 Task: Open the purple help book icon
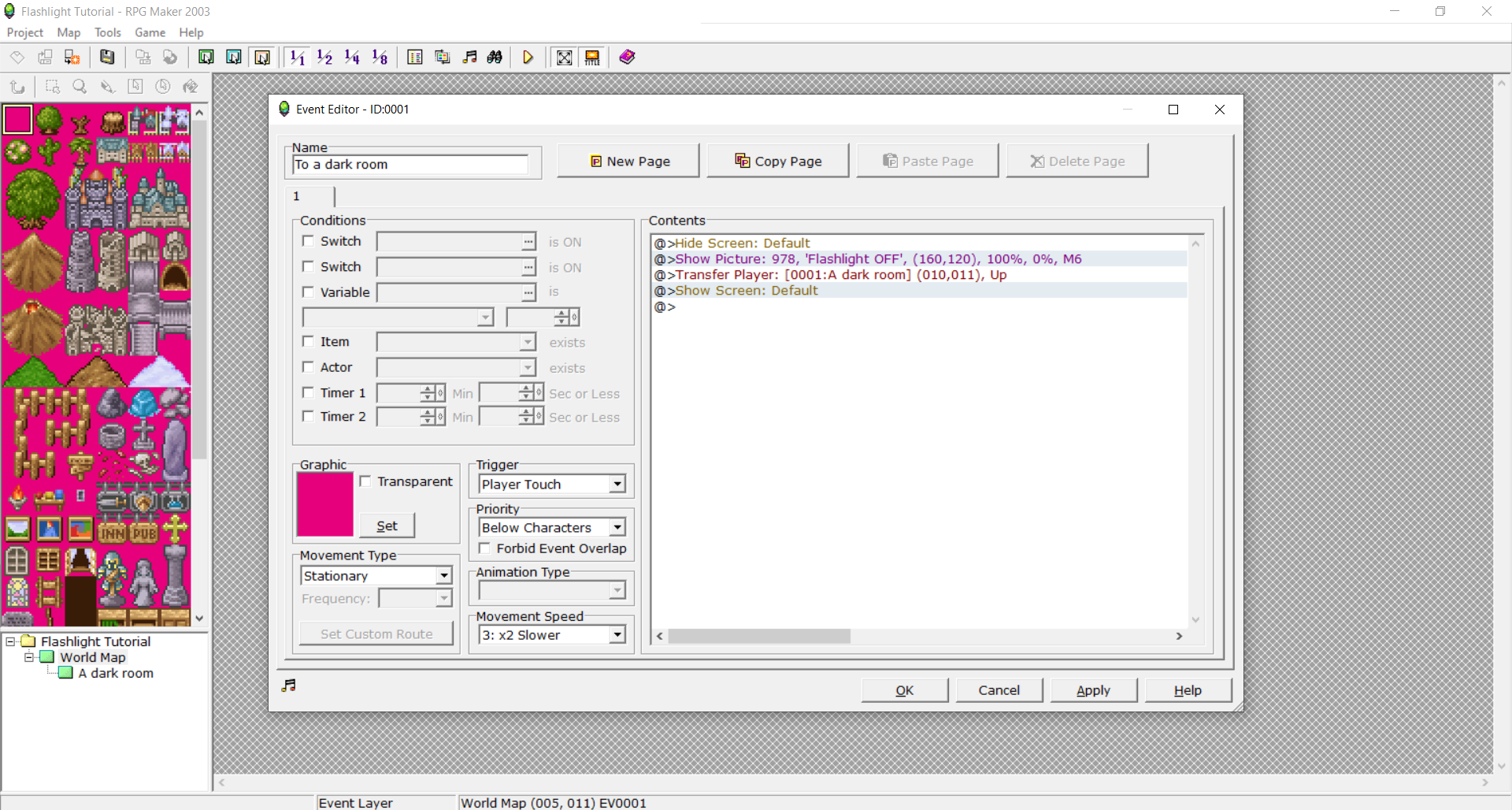point(627,57)
